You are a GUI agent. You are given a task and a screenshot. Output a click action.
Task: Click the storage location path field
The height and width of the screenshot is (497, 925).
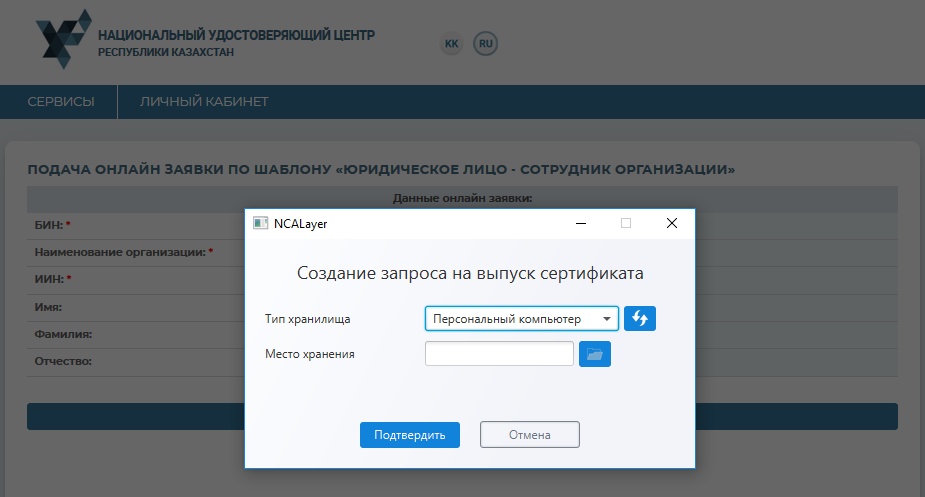point(499,354)
